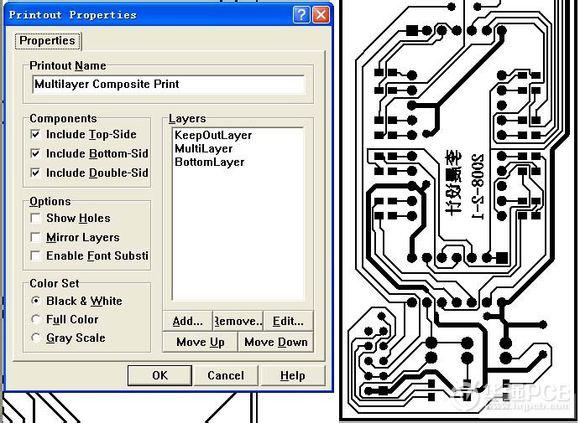Enable the Show Holes option
The height and width of the screenshot is (423, 580).
[x=36, y=218]
